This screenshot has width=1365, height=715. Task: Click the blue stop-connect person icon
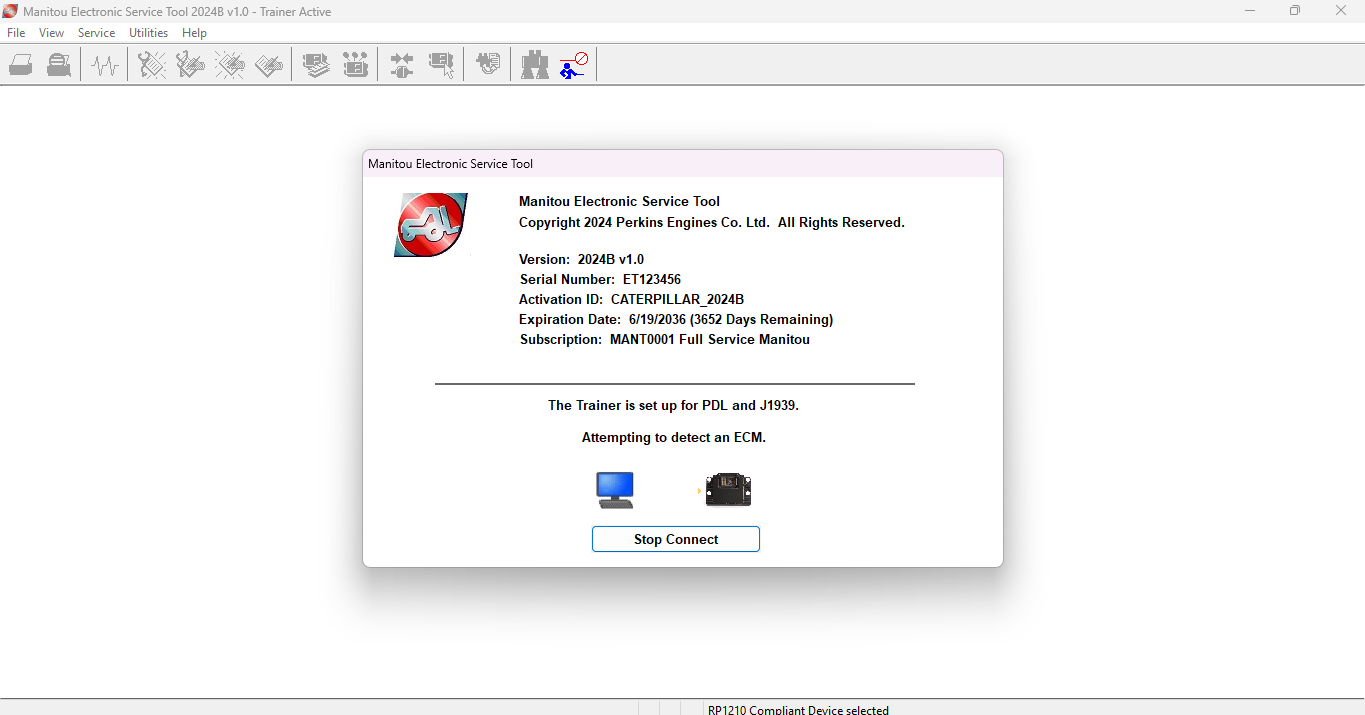574,66
